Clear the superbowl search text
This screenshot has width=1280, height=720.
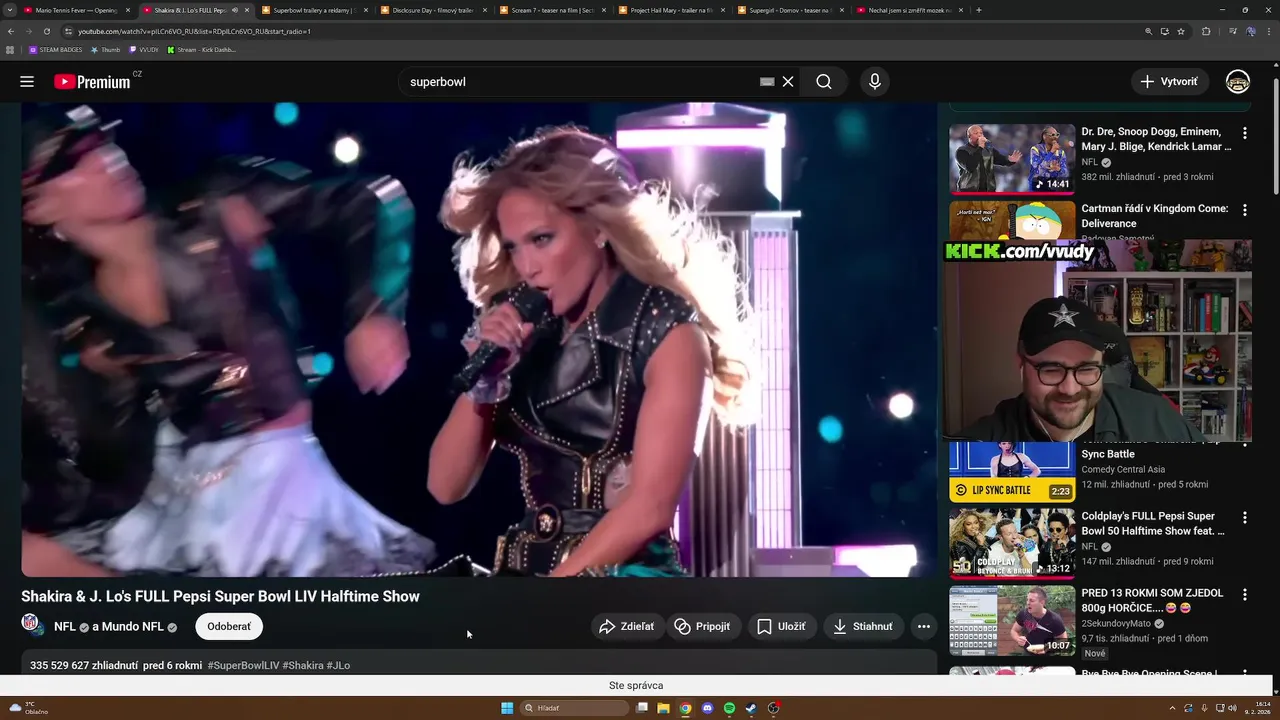(x=788, y=82)
